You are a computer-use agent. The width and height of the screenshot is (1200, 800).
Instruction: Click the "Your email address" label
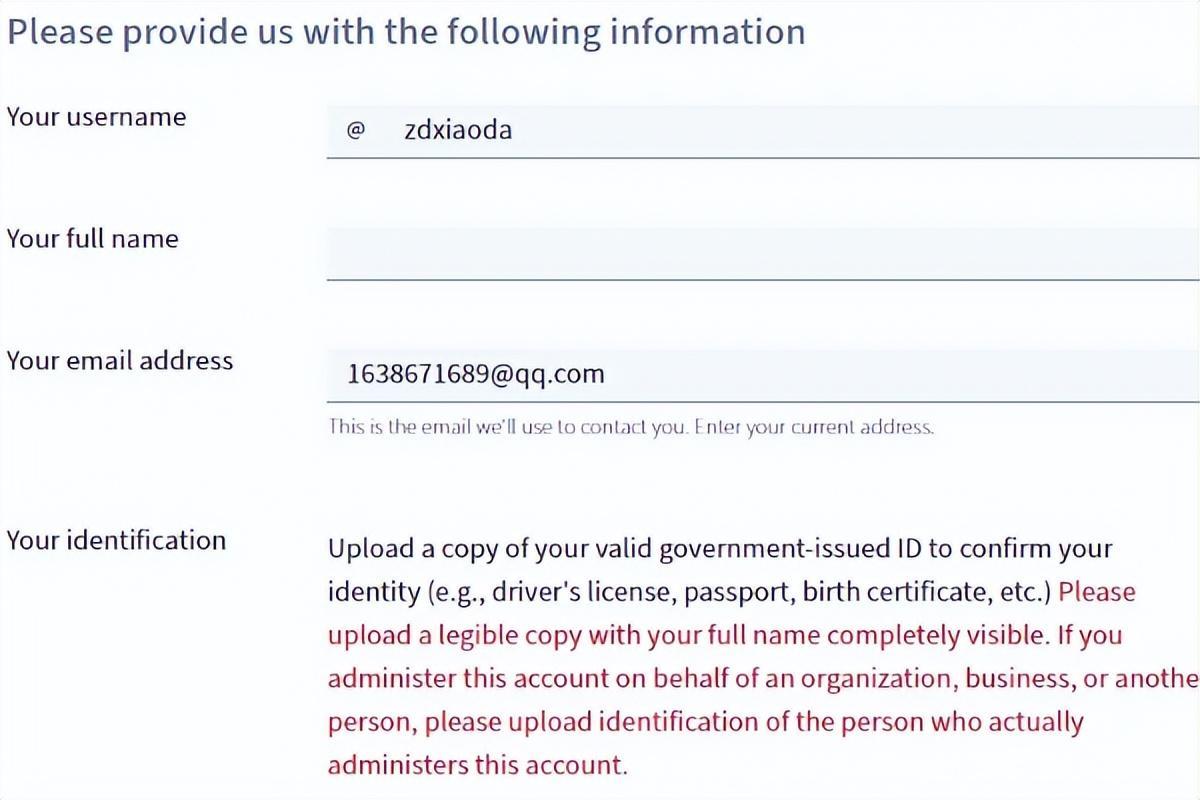(x=120, y=361)
